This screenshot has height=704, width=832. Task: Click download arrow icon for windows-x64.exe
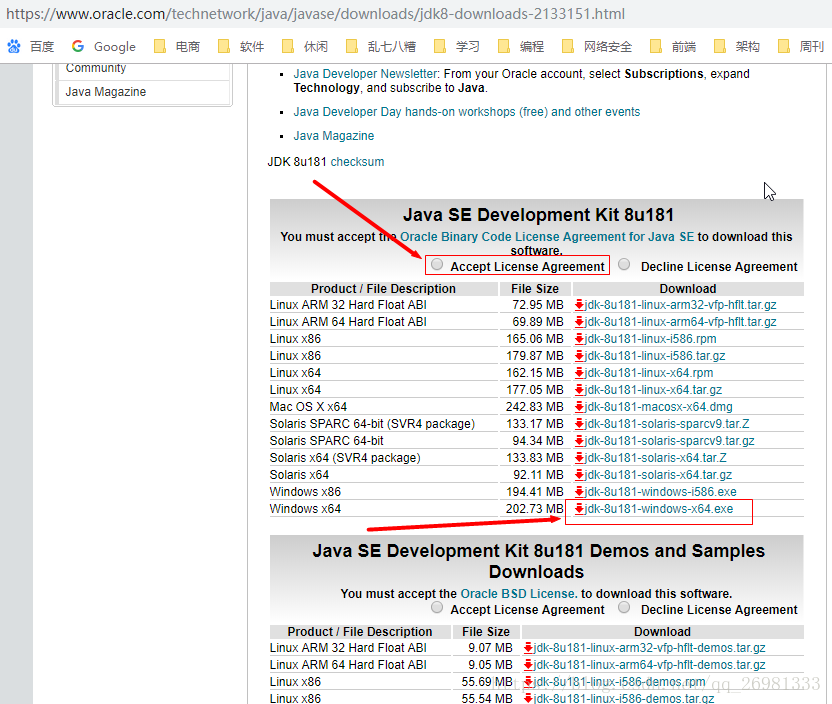click(579, 509)
